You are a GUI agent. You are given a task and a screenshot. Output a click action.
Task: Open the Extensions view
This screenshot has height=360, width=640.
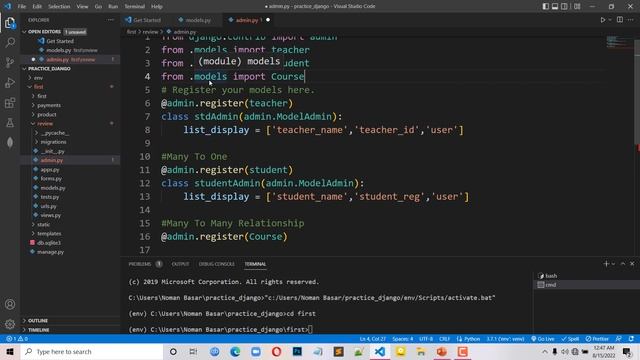pyautogui.click(x=10, y=102)
